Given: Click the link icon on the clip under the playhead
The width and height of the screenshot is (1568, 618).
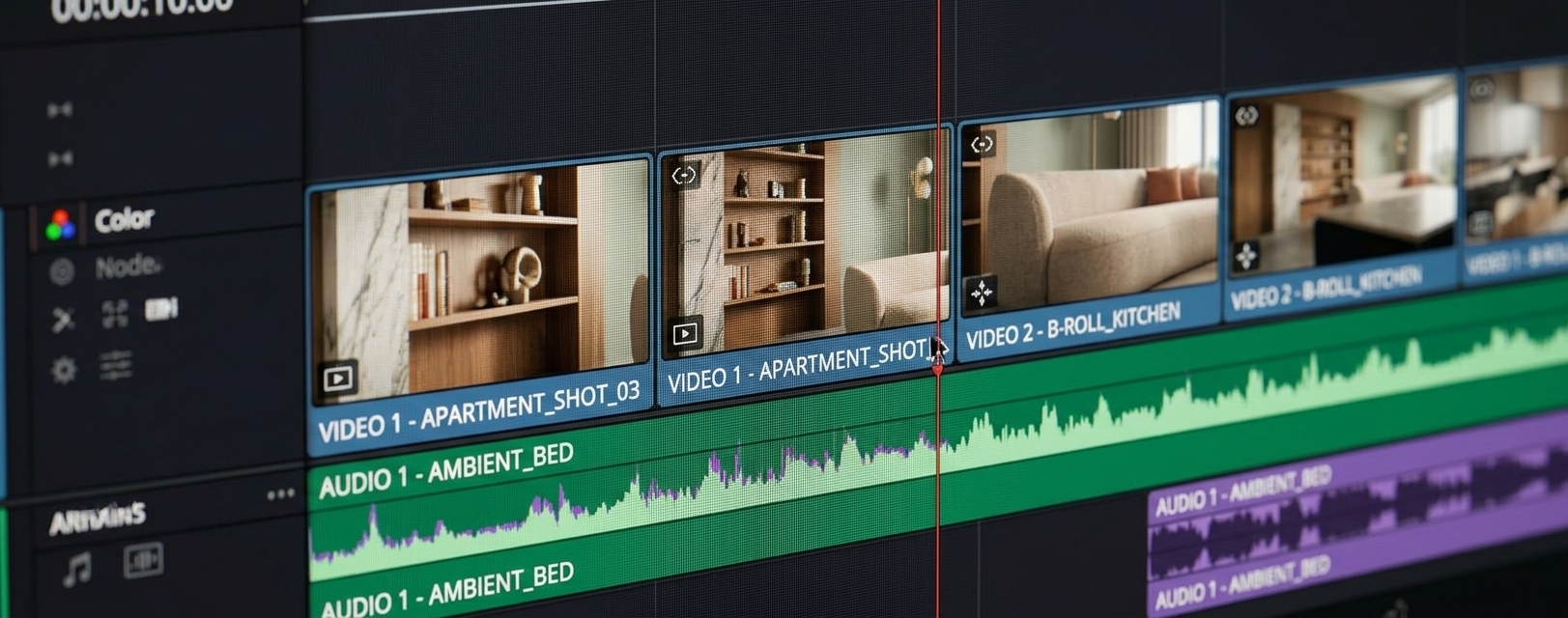Looking at the screenshot, I should coord(684,175).
